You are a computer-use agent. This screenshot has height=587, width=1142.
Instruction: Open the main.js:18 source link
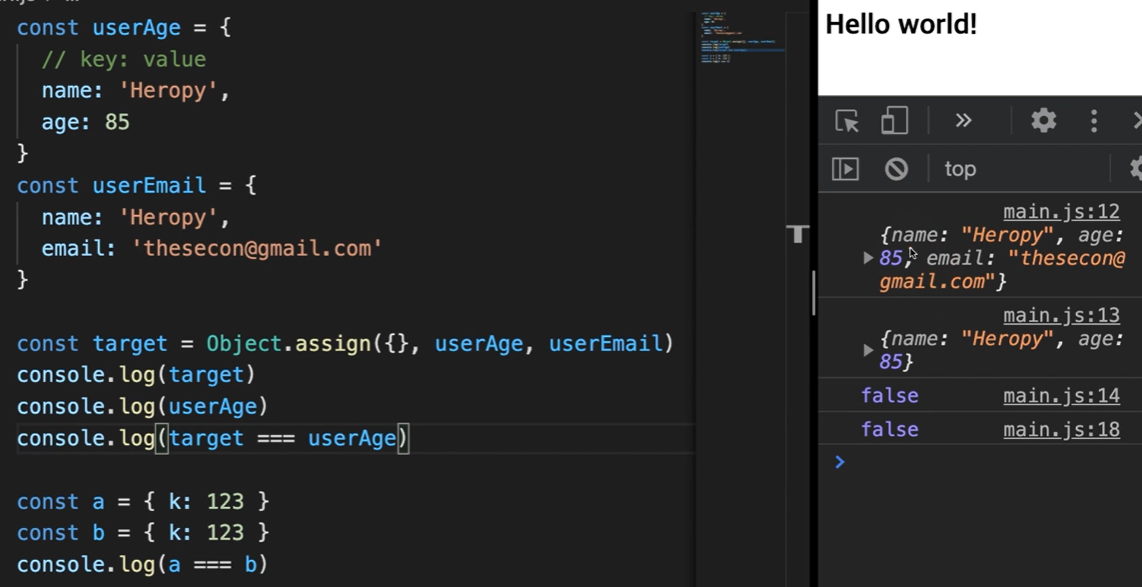tap(1062, 429)
